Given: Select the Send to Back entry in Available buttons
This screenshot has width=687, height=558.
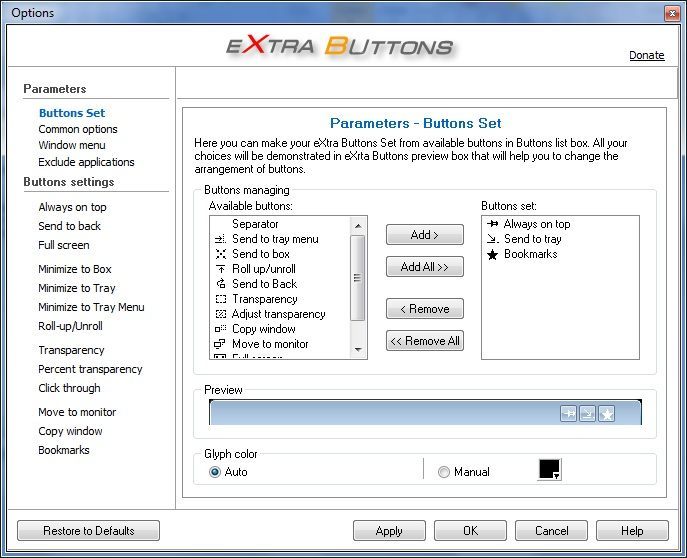Looking at the screenshot, I should [x=282, y=284].
